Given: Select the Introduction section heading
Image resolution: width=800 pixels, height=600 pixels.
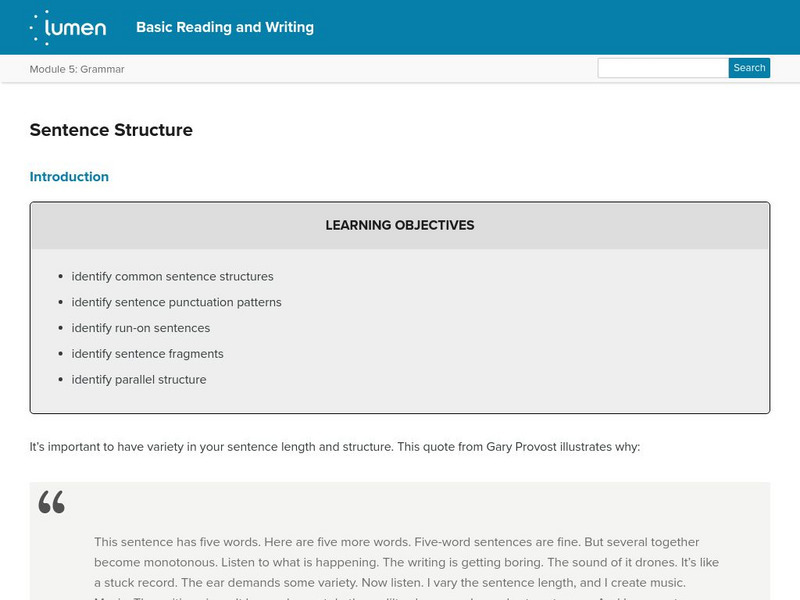Looking at the screenshot, I should click(69, 177).
